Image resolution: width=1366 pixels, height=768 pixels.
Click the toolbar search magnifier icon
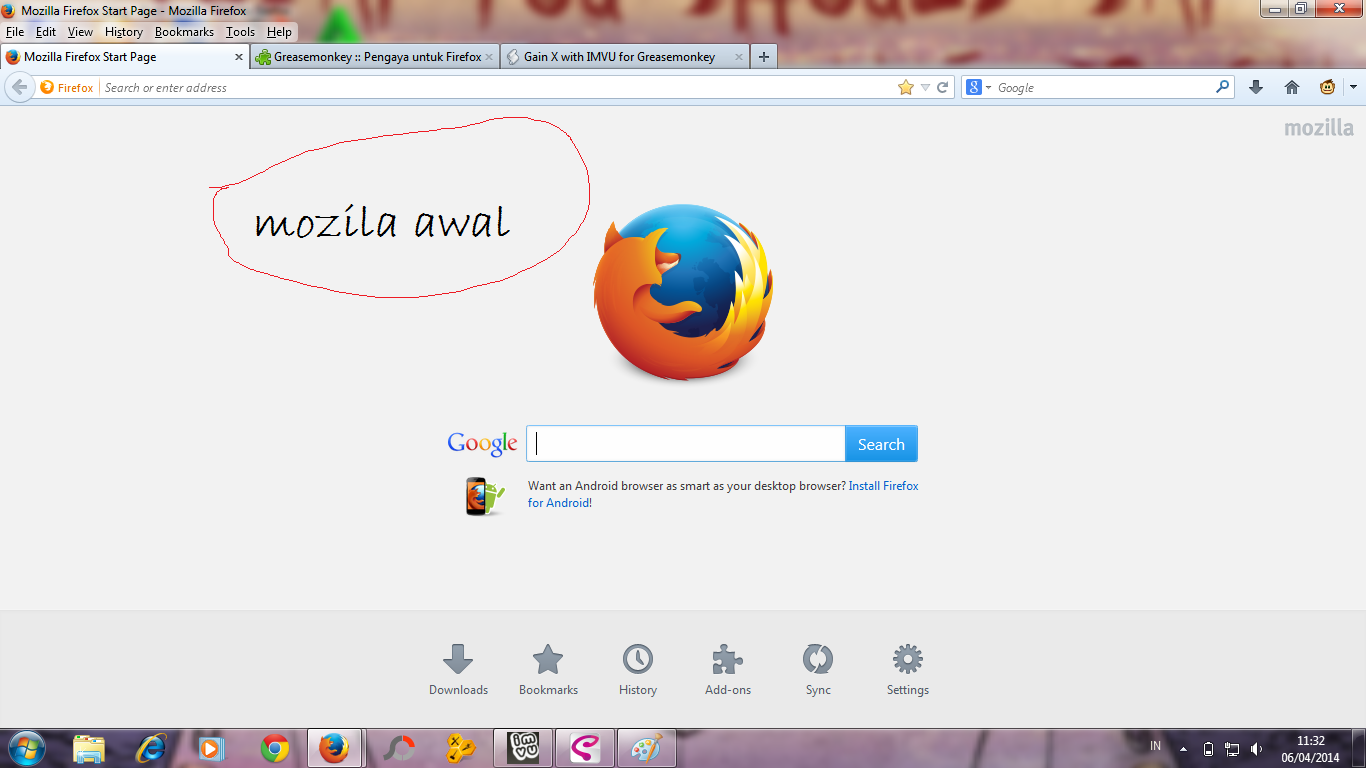click(x=1222, y=87)
